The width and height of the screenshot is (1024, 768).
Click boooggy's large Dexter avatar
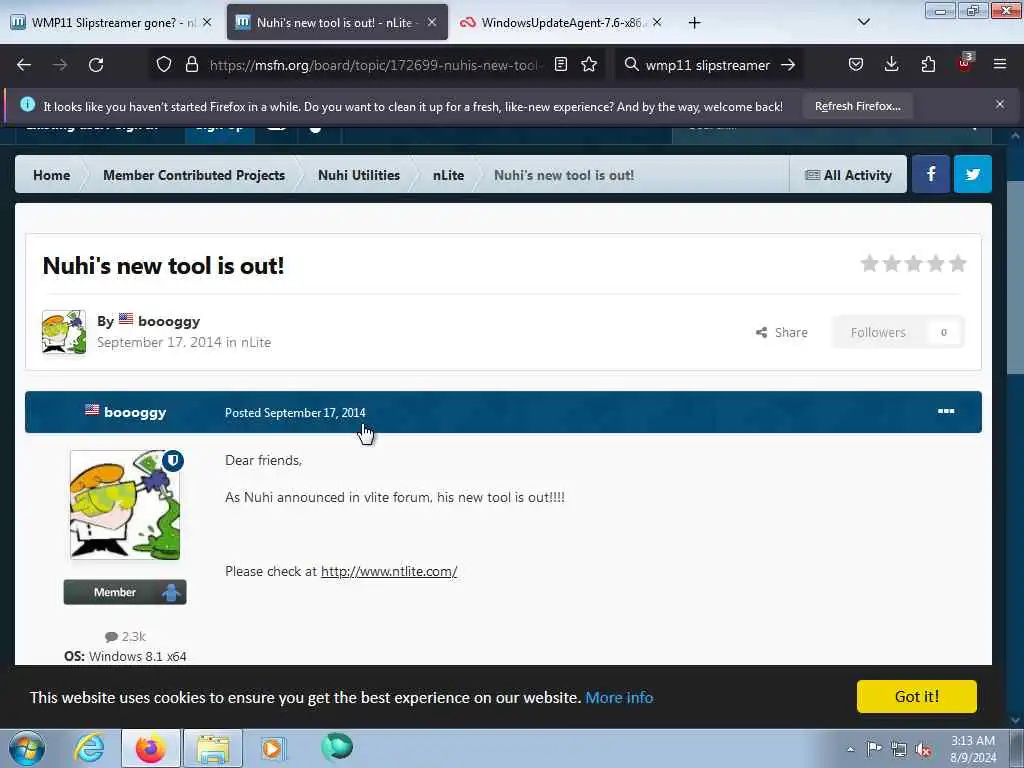click(125, 505)
